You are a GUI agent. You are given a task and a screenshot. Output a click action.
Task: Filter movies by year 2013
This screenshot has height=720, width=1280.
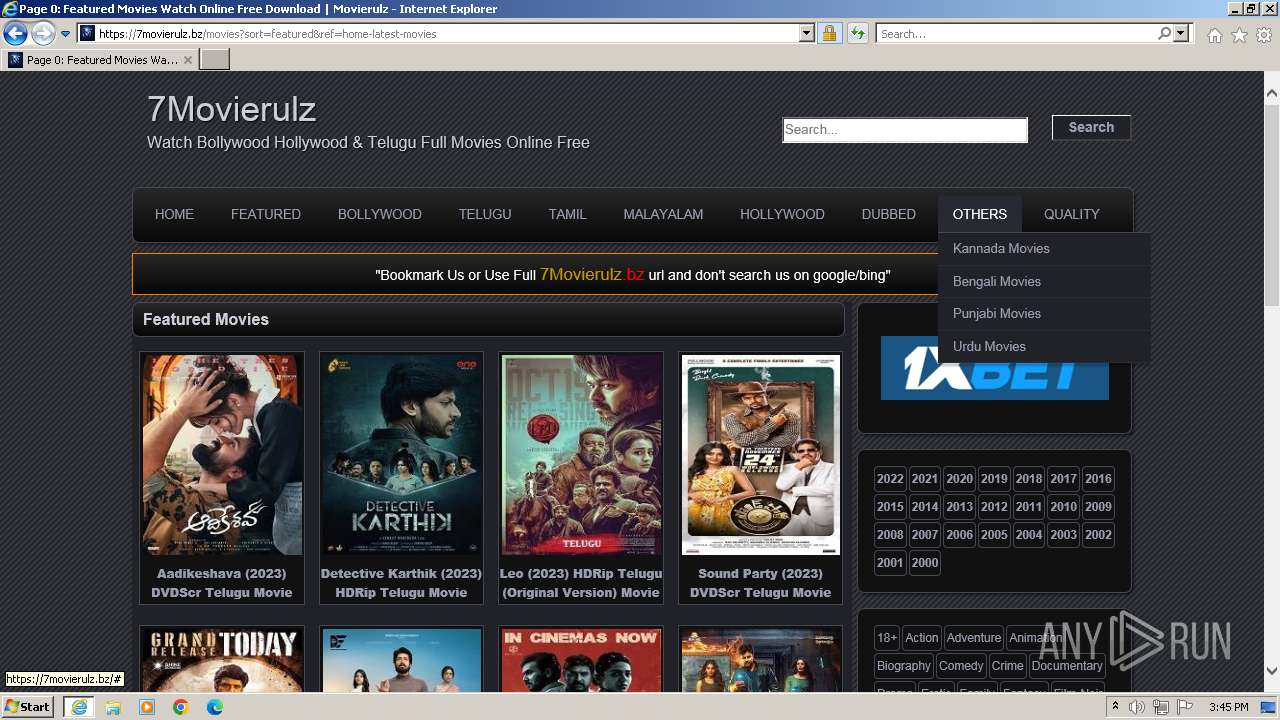pyautogui.click(x=959, y=507)
